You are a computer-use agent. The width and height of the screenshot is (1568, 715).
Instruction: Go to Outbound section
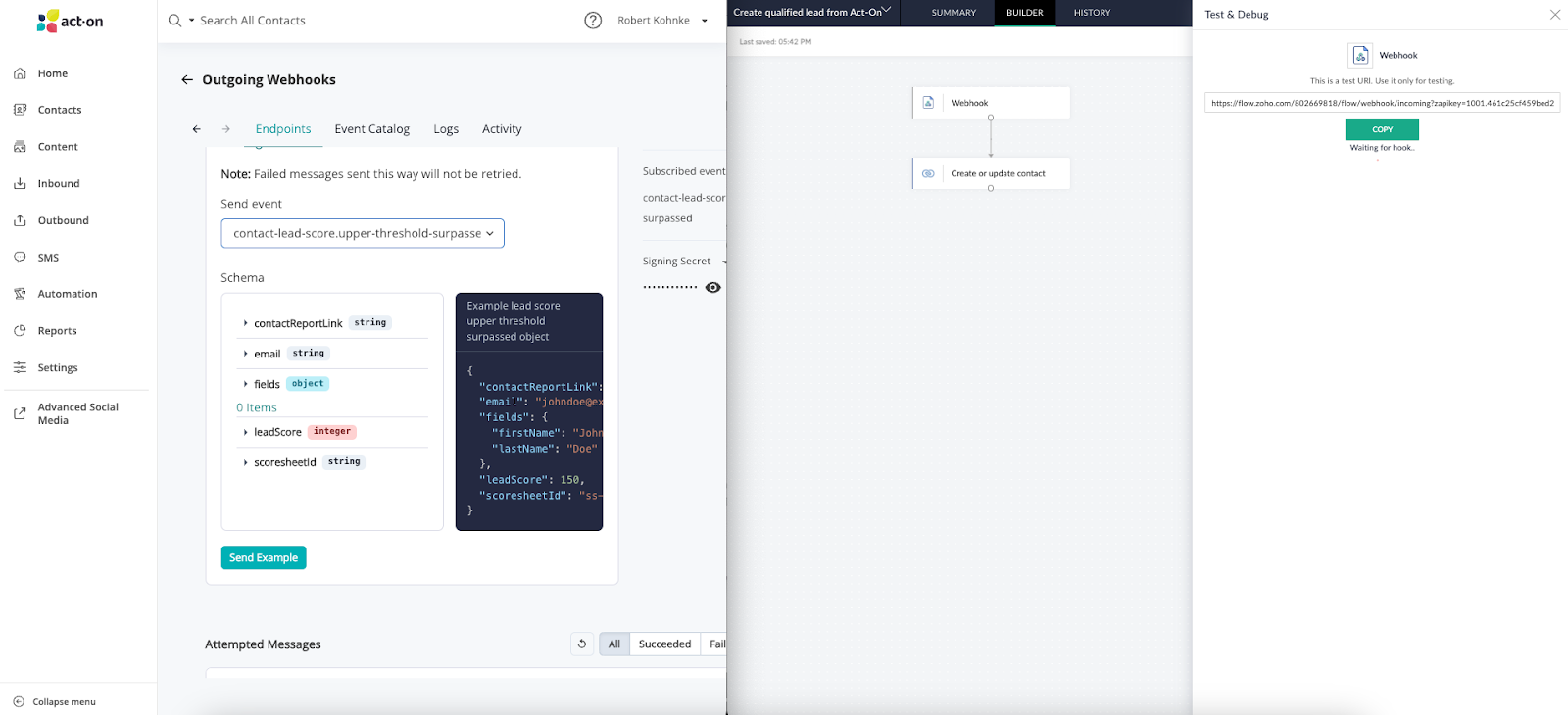tap(63, 220)
